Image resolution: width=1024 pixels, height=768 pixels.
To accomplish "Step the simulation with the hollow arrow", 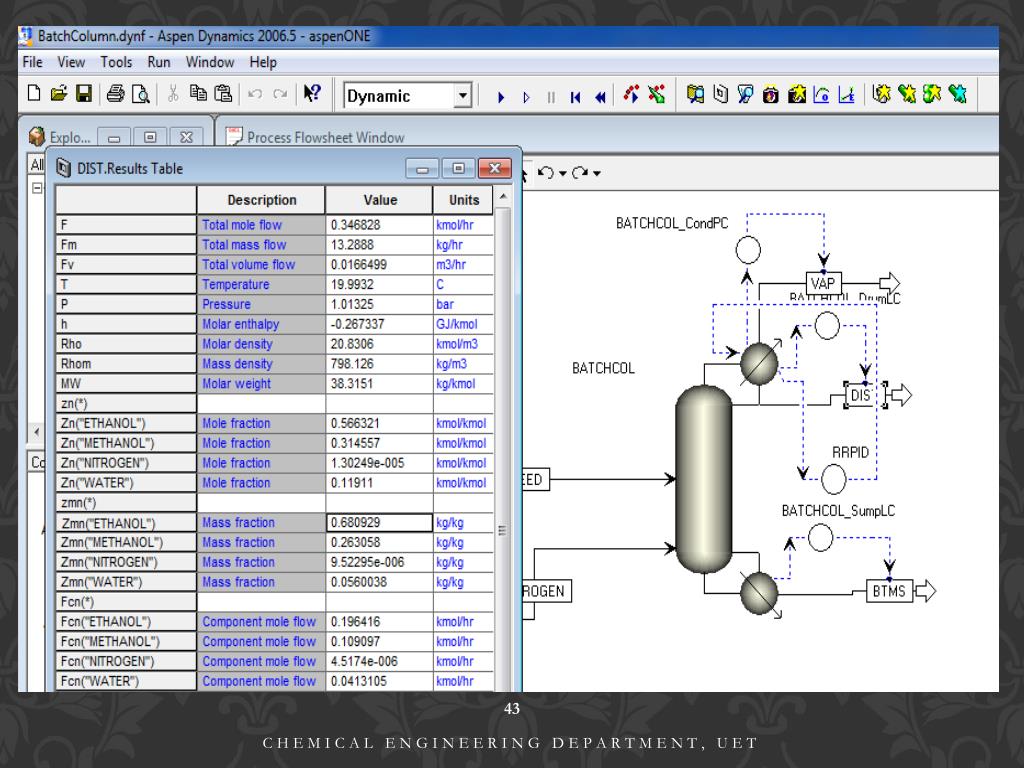I will click(526, 97).
